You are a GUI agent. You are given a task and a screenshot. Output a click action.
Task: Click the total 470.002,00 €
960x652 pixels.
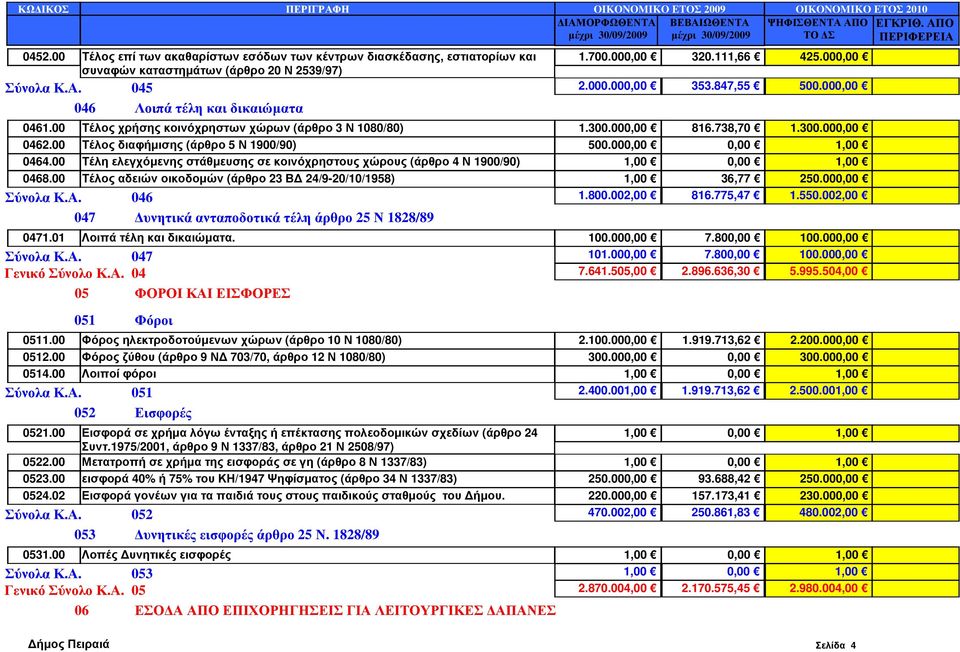(x=607, y=512)
